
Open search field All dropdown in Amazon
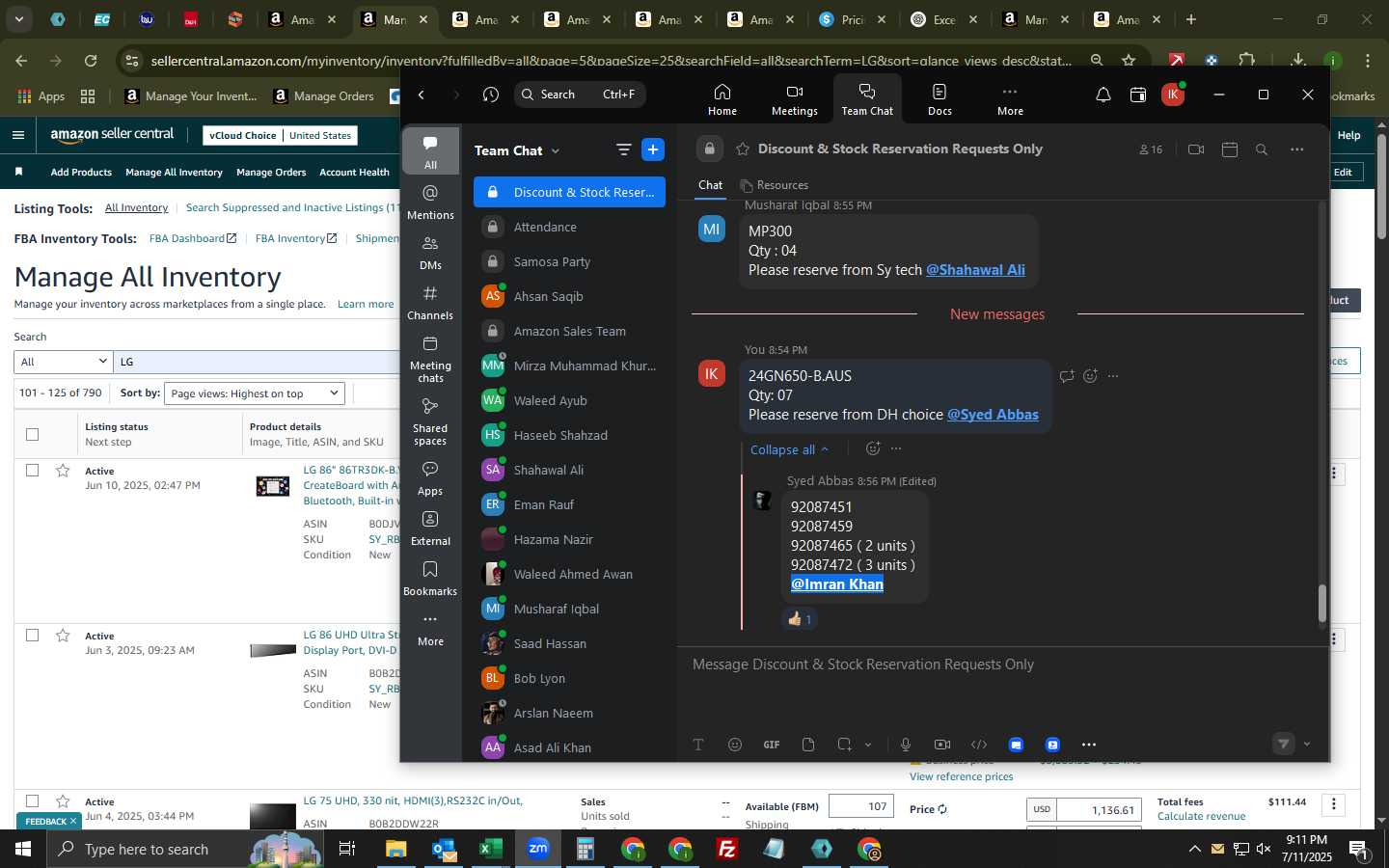click(64, 362)
